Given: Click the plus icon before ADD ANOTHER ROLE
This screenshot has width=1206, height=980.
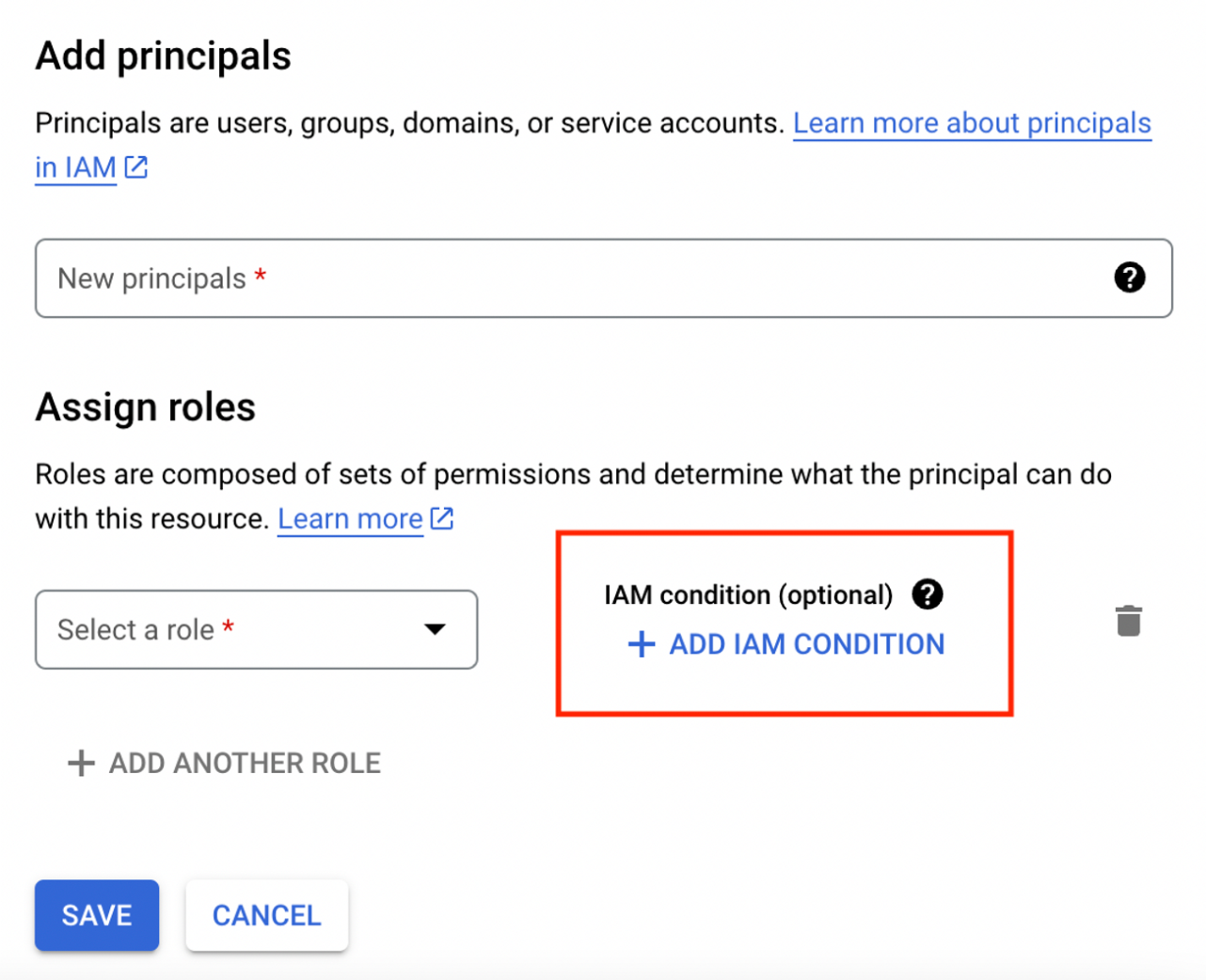Looking at the screenshot, I should 82,763.
